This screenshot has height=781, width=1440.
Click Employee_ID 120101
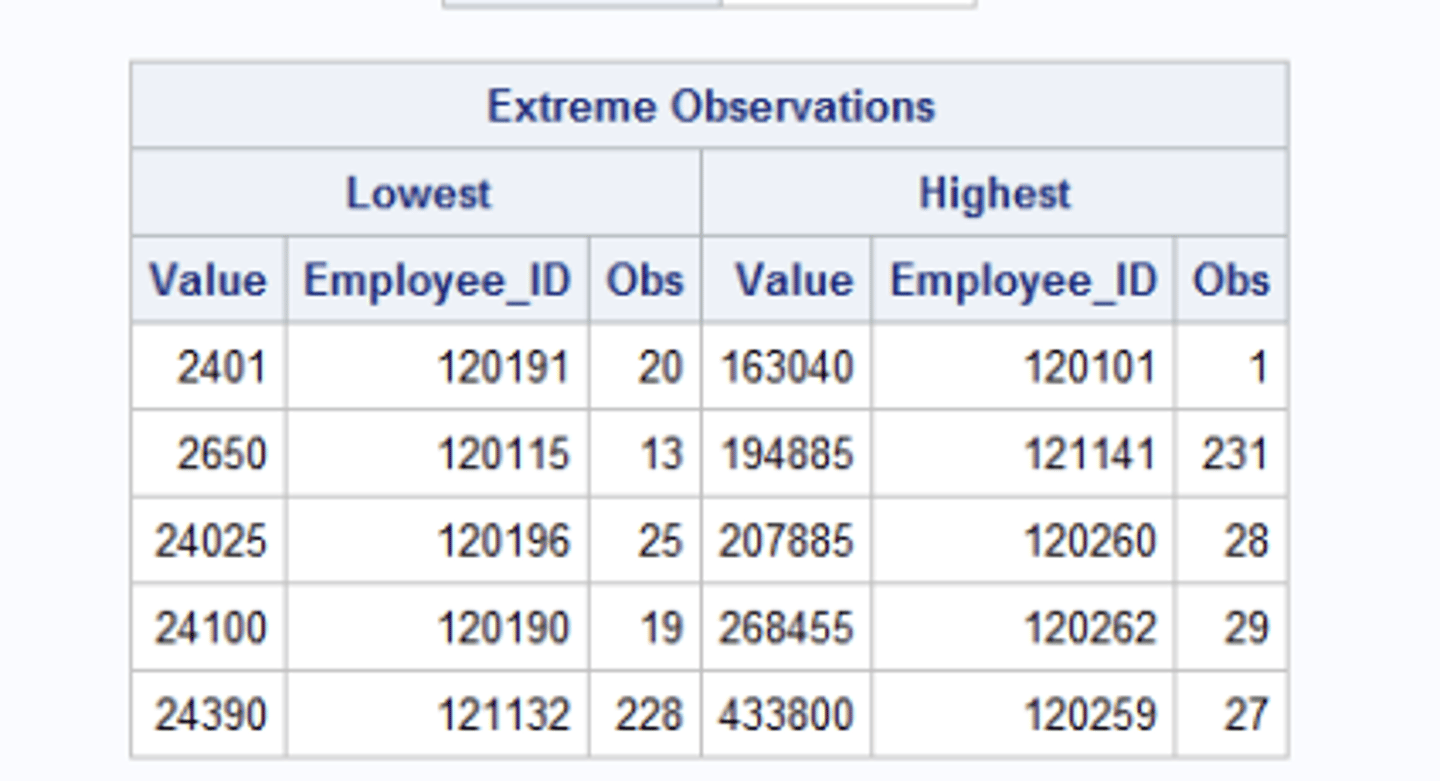1090,367
